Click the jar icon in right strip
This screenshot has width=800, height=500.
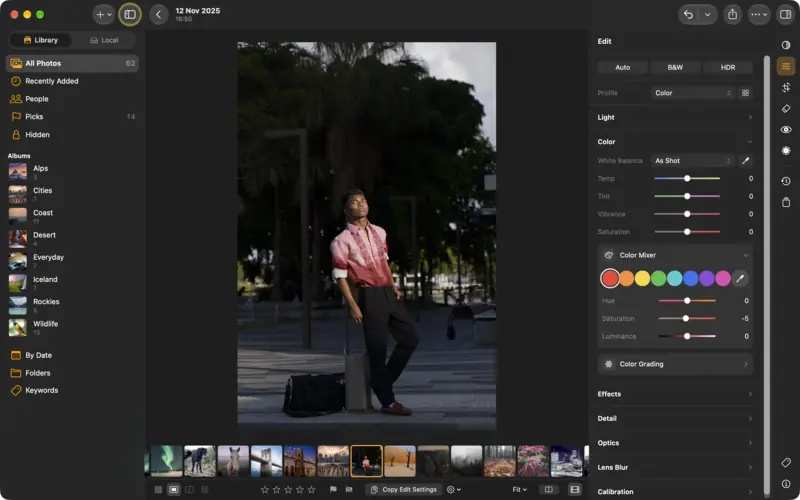tap(786, 202)
